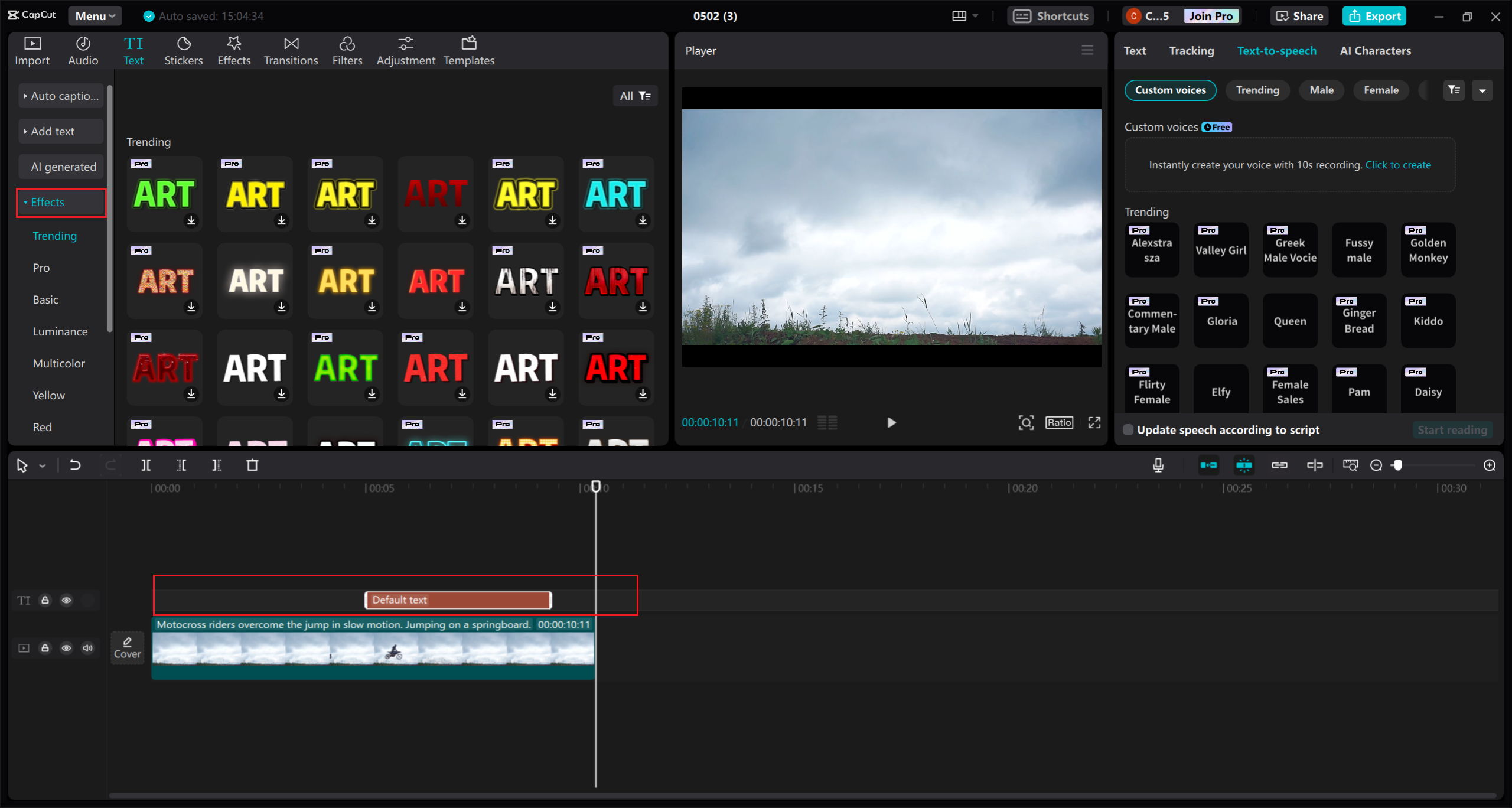Click the Split tool icon
The width and height of the screenshot is (1512, 808).
point(146,465)
